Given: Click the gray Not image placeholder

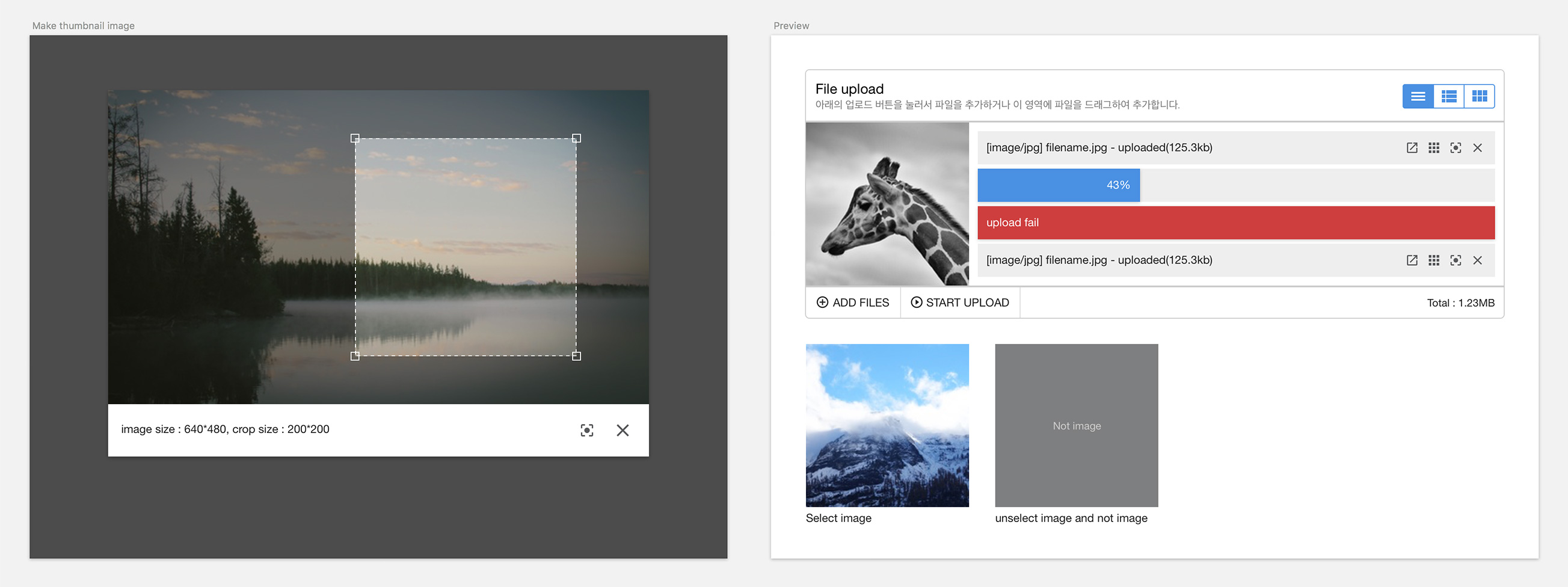Looking at the screenshot, I should pyautogui.click(x=1076, y=425).
